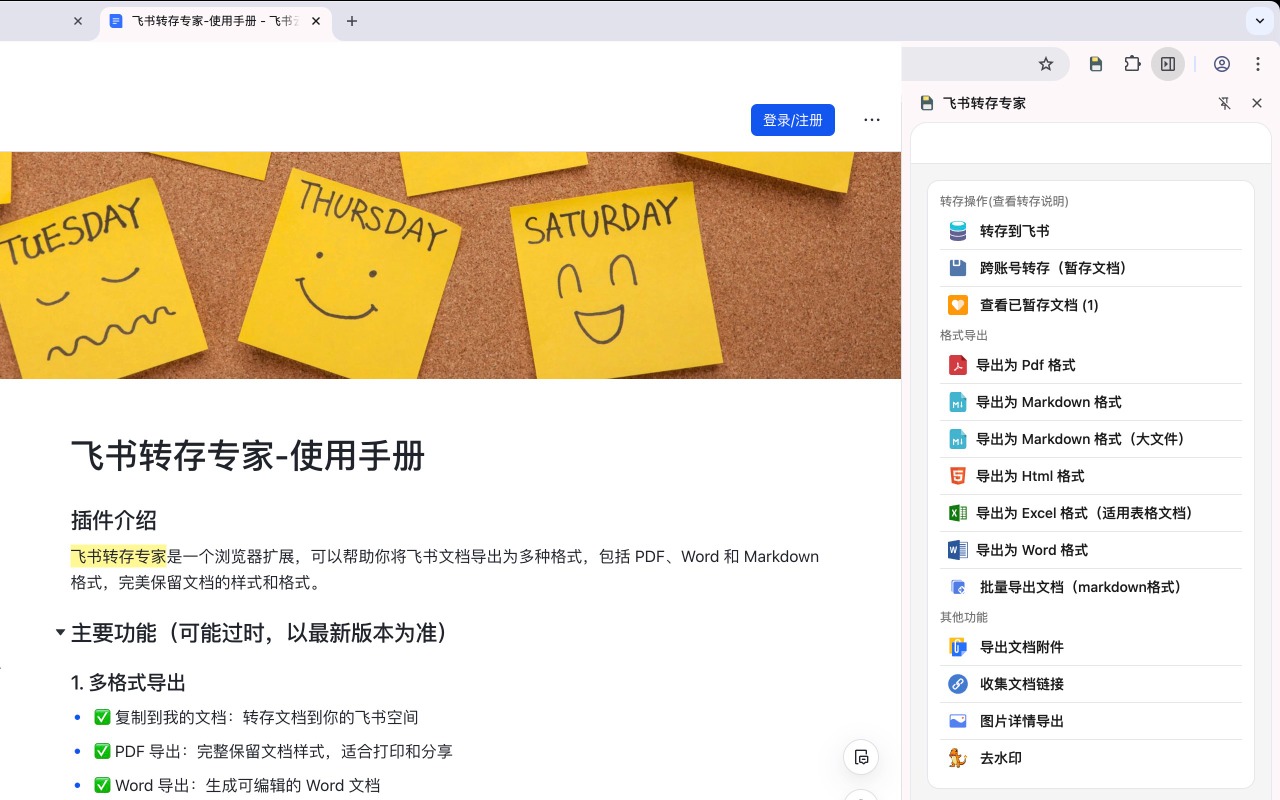
Task: Select 导出为 Word 格式 export option
Action: coord(1031,550)
